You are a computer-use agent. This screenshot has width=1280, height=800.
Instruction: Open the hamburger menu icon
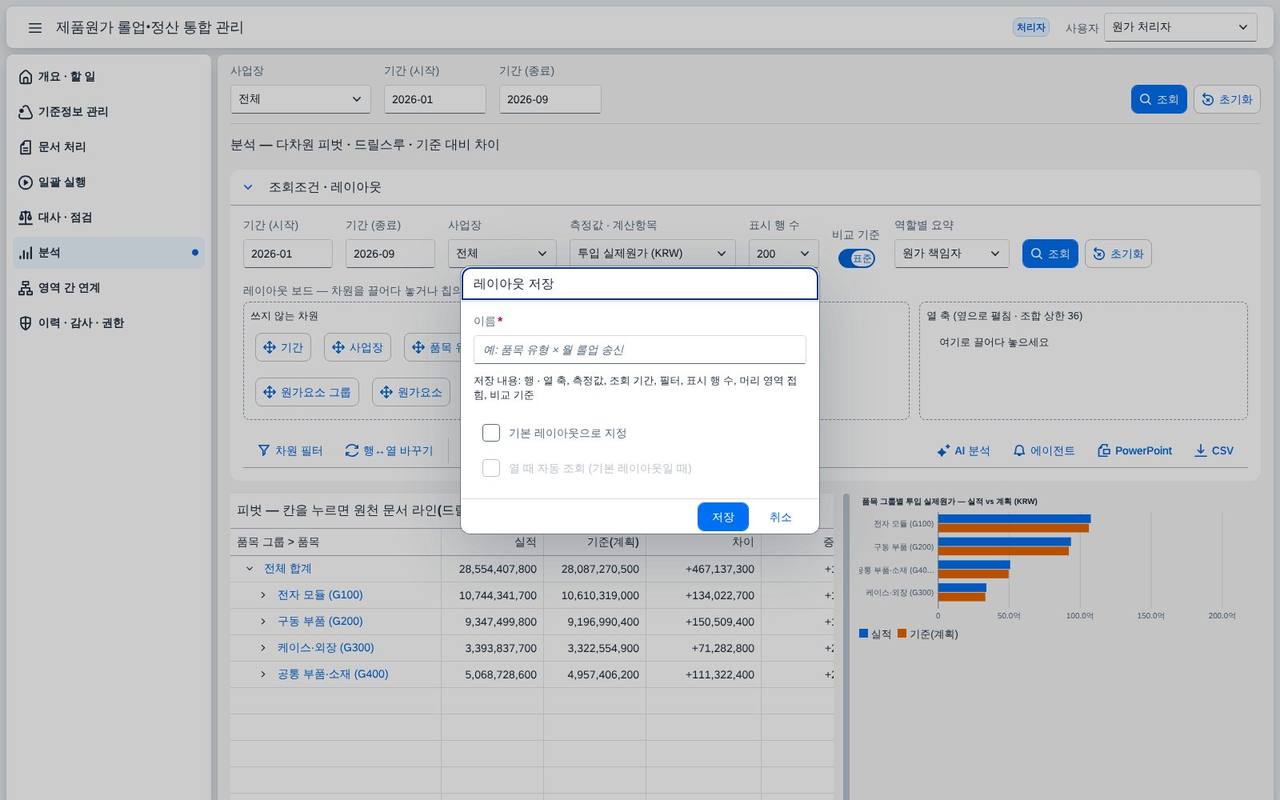pyautogui.click(x=35, y=28)
